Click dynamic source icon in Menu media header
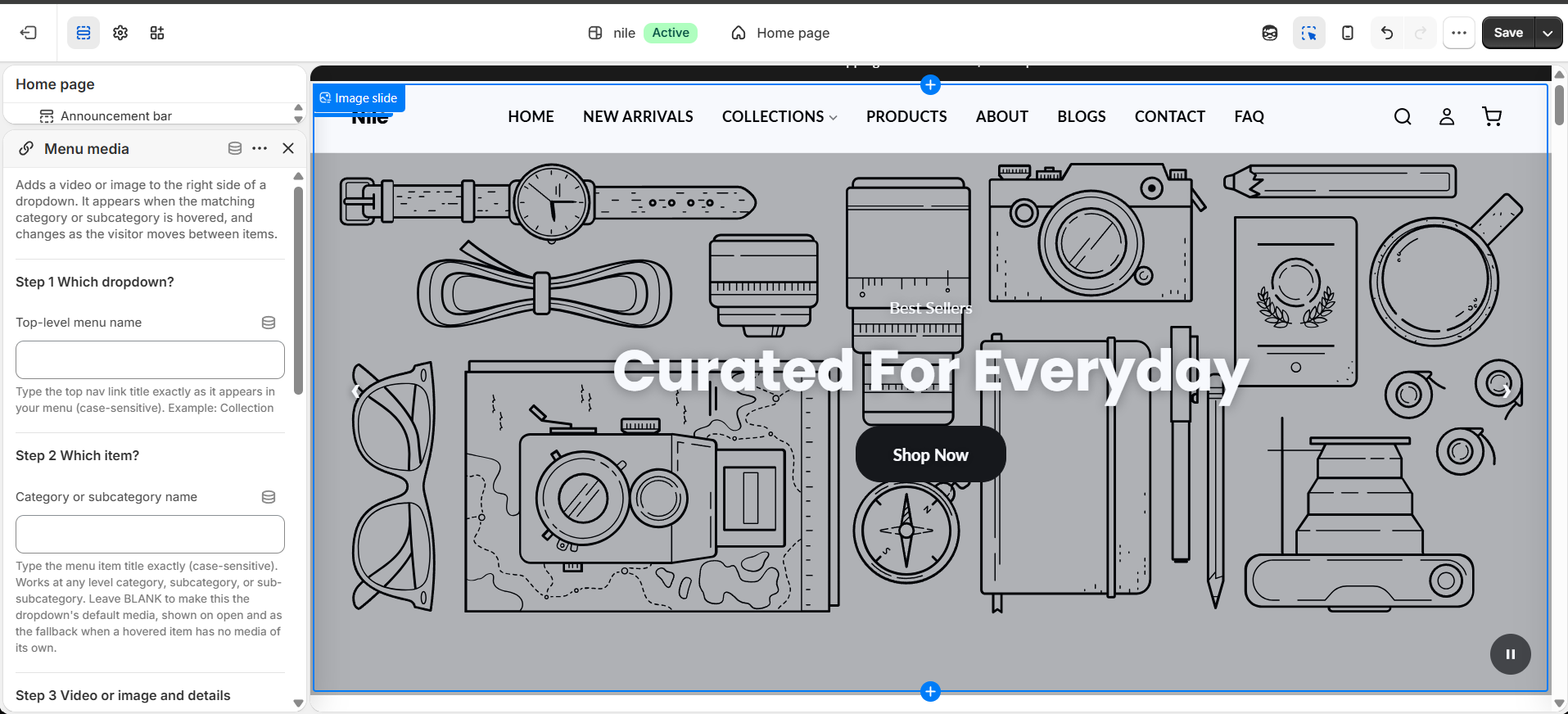Screen dimensions: 1568x714 pos(235,148)
